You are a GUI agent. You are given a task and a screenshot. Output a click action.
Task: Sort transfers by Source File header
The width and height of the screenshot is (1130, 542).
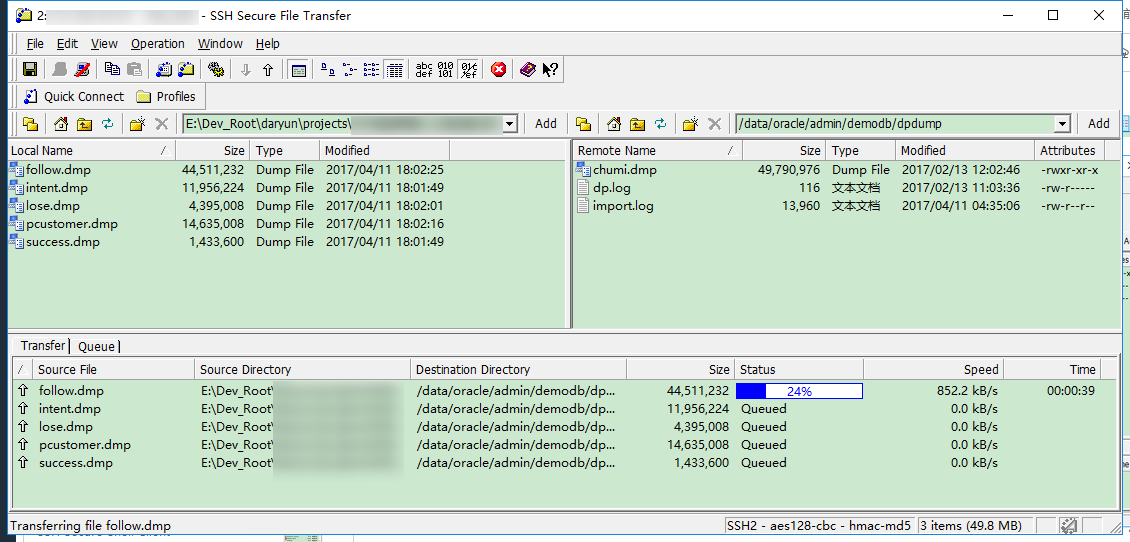point(113,370)
